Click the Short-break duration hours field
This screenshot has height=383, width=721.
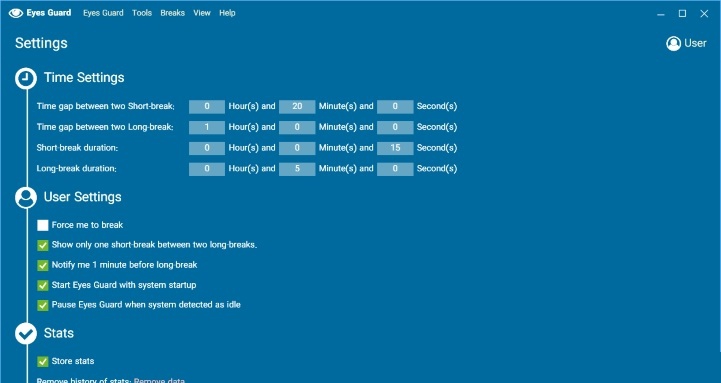pos(207,148)
